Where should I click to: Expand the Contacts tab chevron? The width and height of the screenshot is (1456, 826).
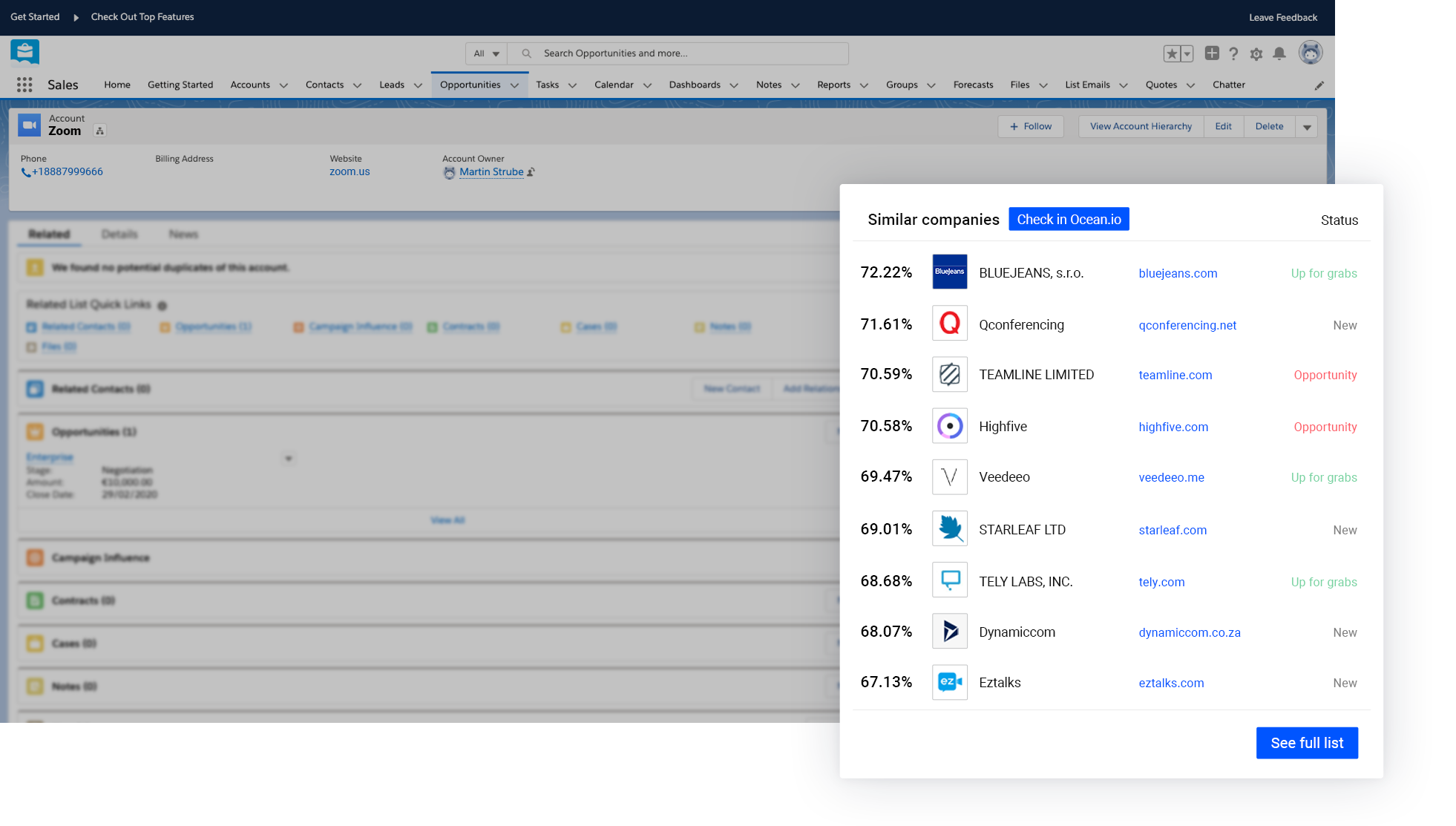(357, 85)
